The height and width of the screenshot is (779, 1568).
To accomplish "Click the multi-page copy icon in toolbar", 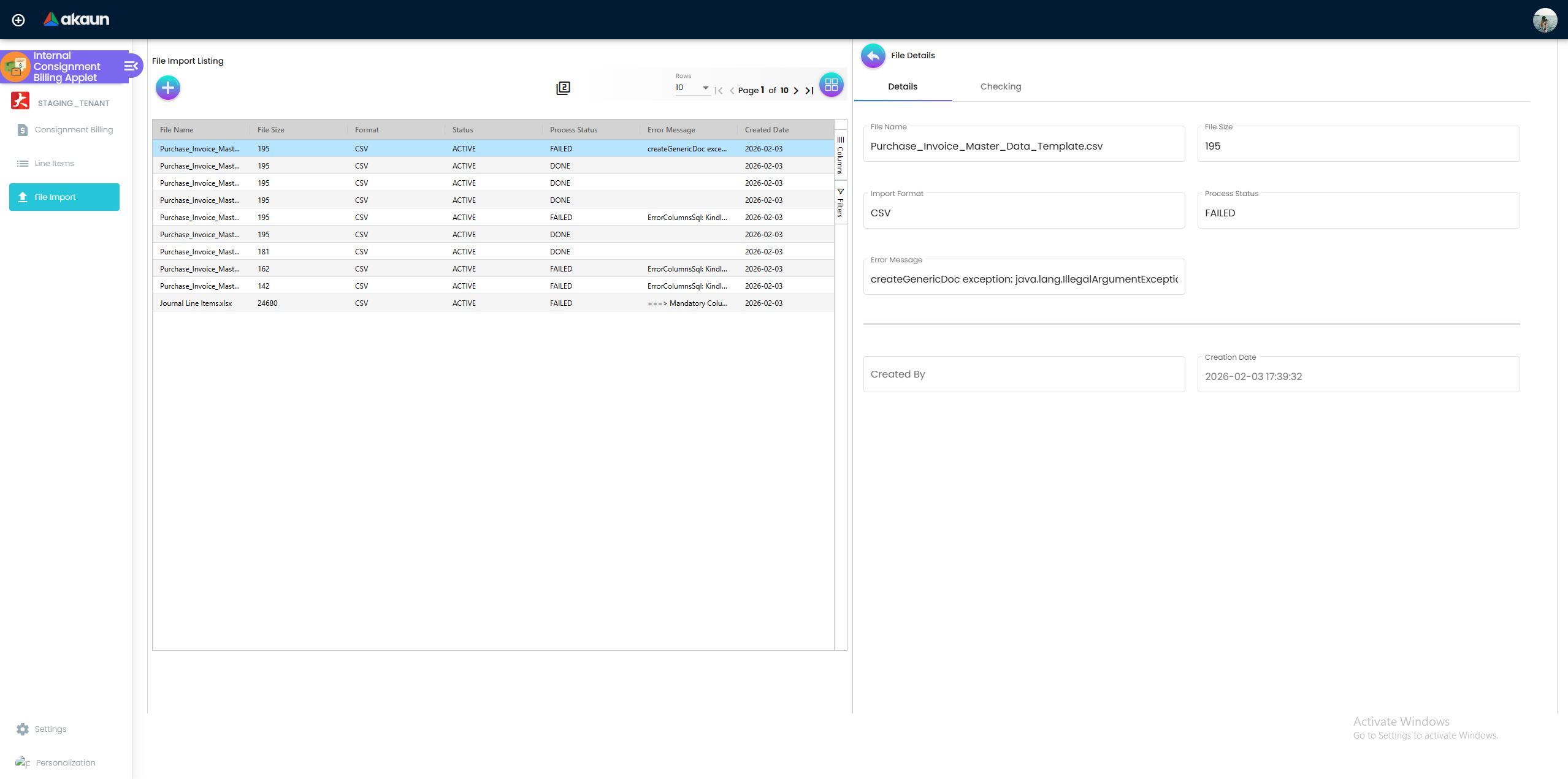I will pos(563,88).
